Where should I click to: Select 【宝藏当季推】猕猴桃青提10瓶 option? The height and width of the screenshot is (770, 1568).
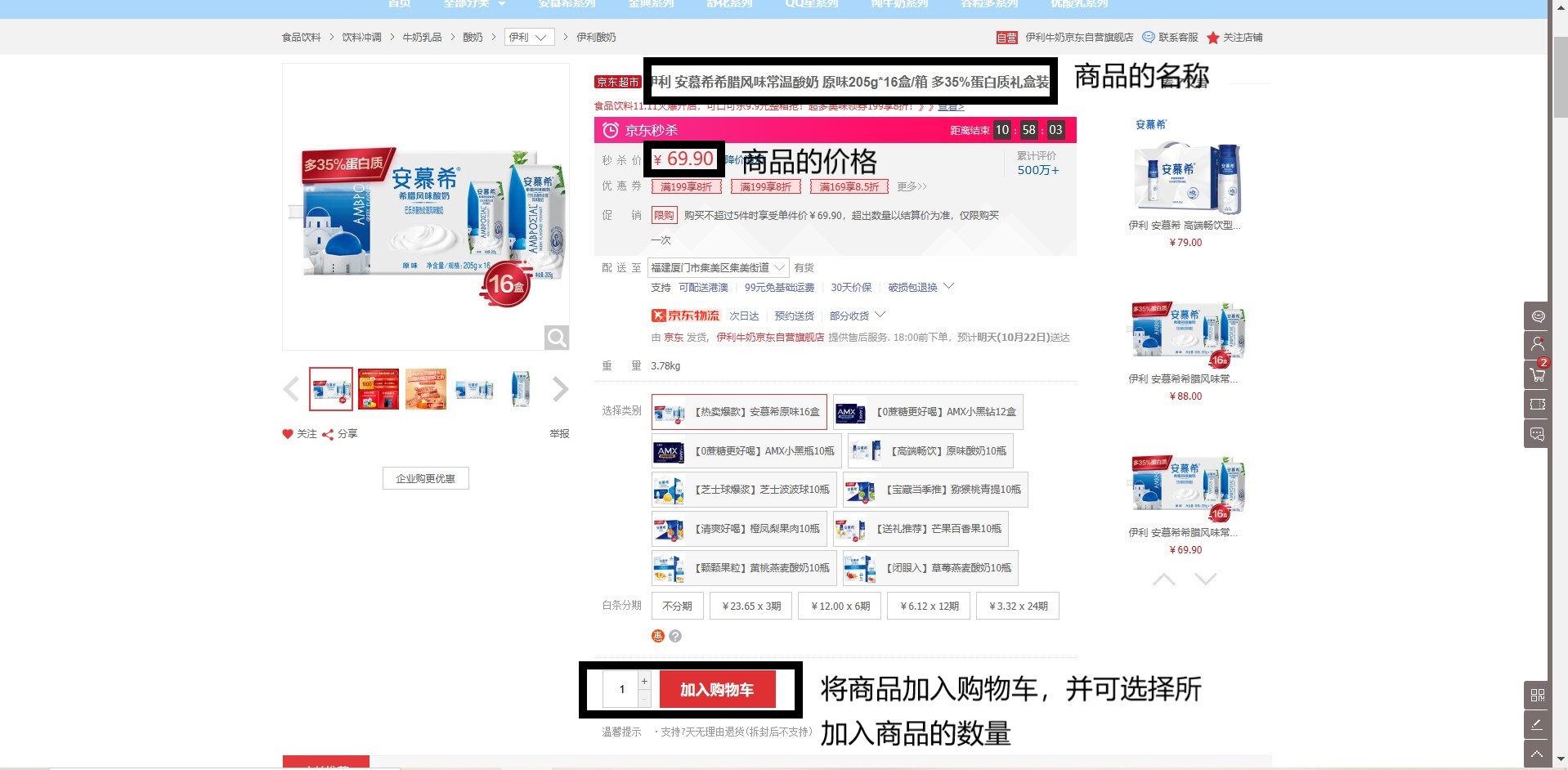coord(935,490)
